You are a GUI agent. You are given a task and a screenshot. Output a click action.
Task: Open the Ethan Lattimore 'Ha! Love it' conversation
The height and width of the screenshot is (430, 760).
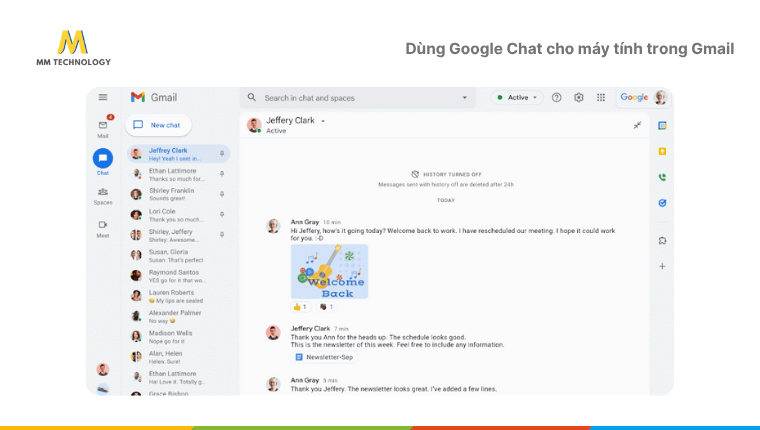178,378
